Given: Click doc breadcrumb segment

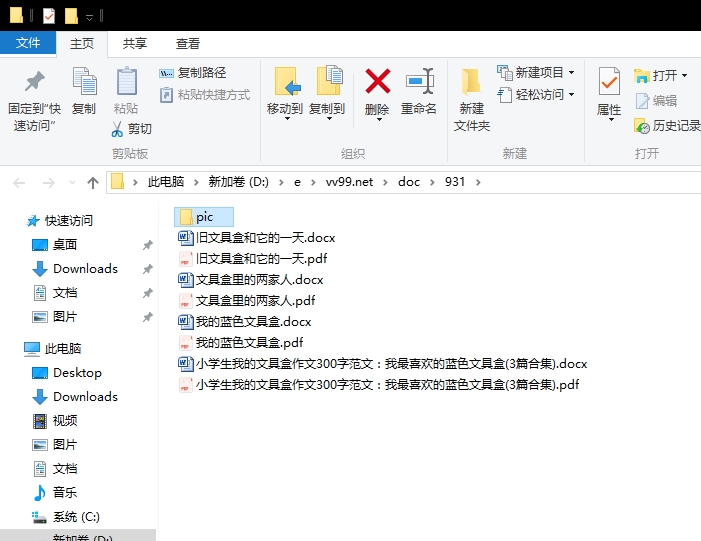Looking at the screenshot, I should tap(409, 182).
